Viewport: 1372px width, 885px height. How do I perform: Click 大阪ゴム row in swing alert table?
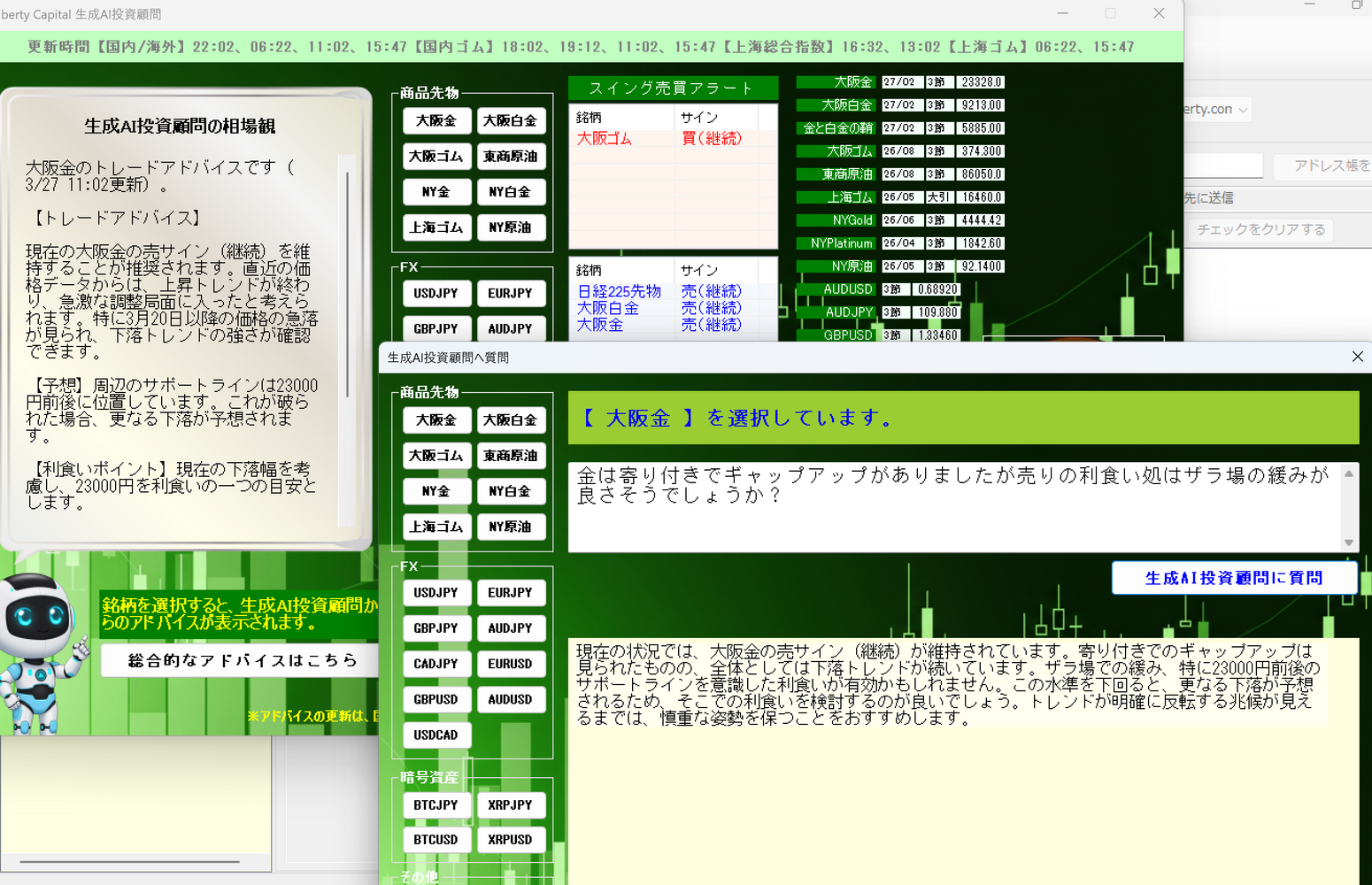coord(673,139)
